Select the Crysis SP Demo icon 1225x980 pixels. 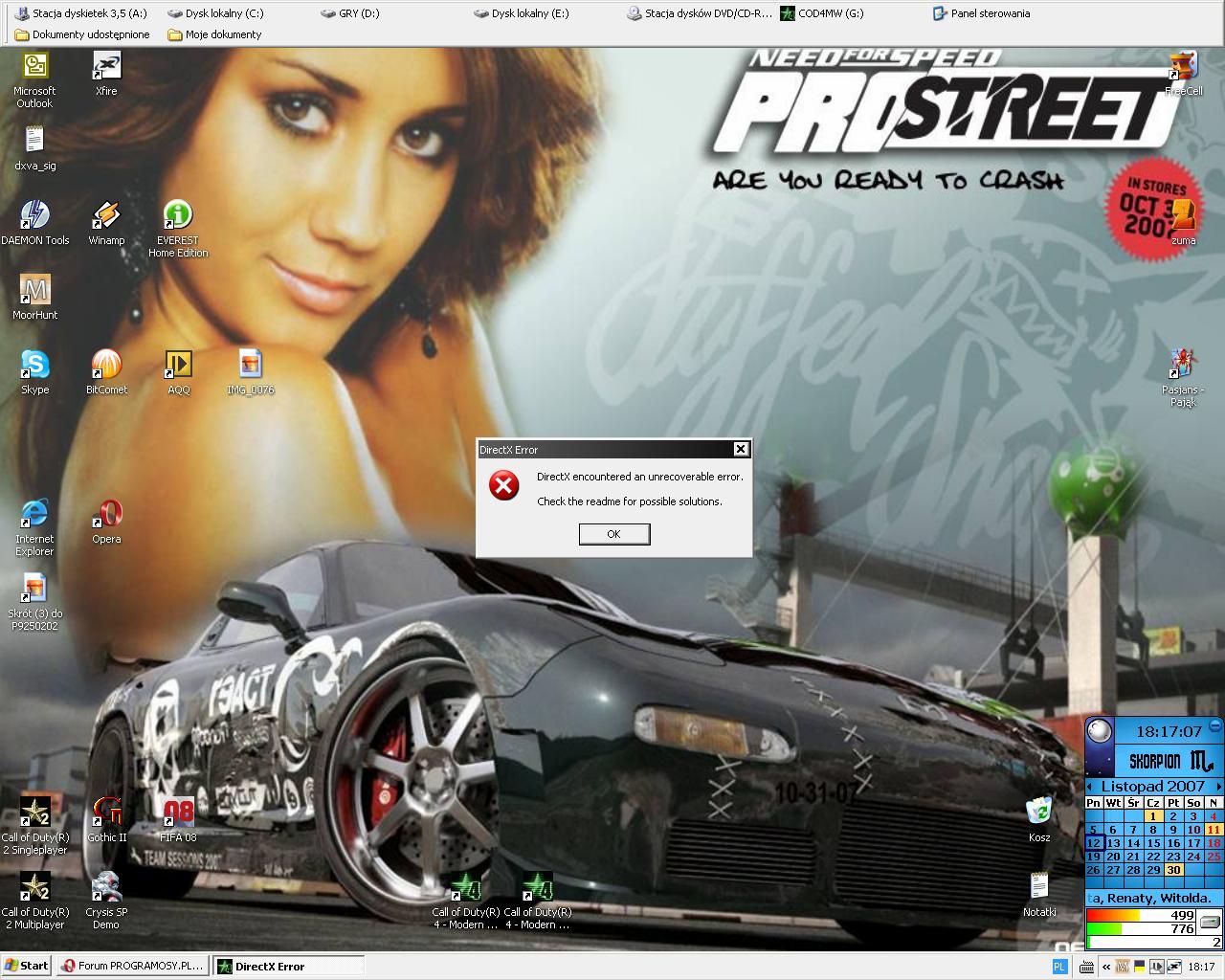coord(106,902)
